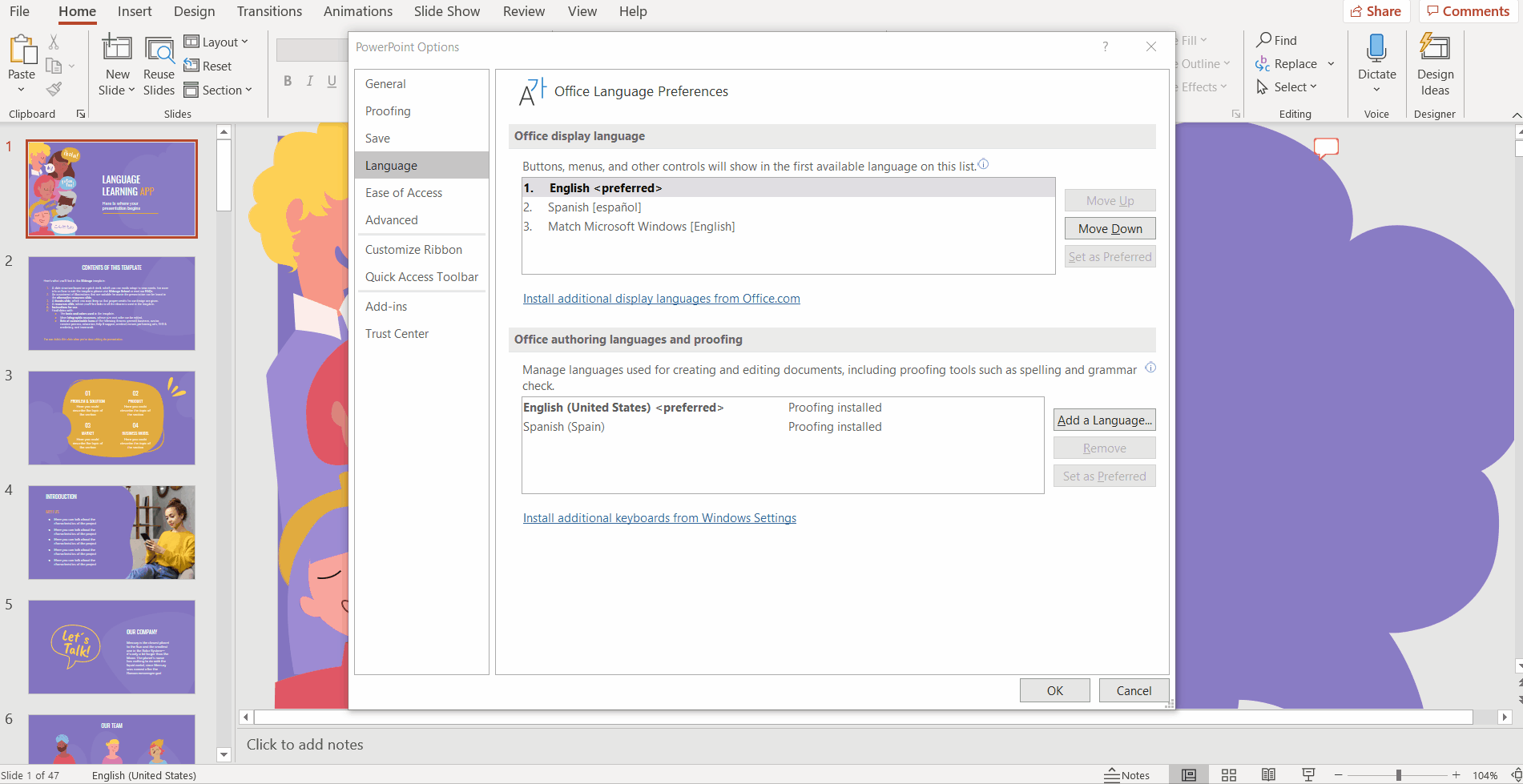This screenshot has height=784, width=1523.
Task: Click the Format Painter icon
Action: coord(54,89)
